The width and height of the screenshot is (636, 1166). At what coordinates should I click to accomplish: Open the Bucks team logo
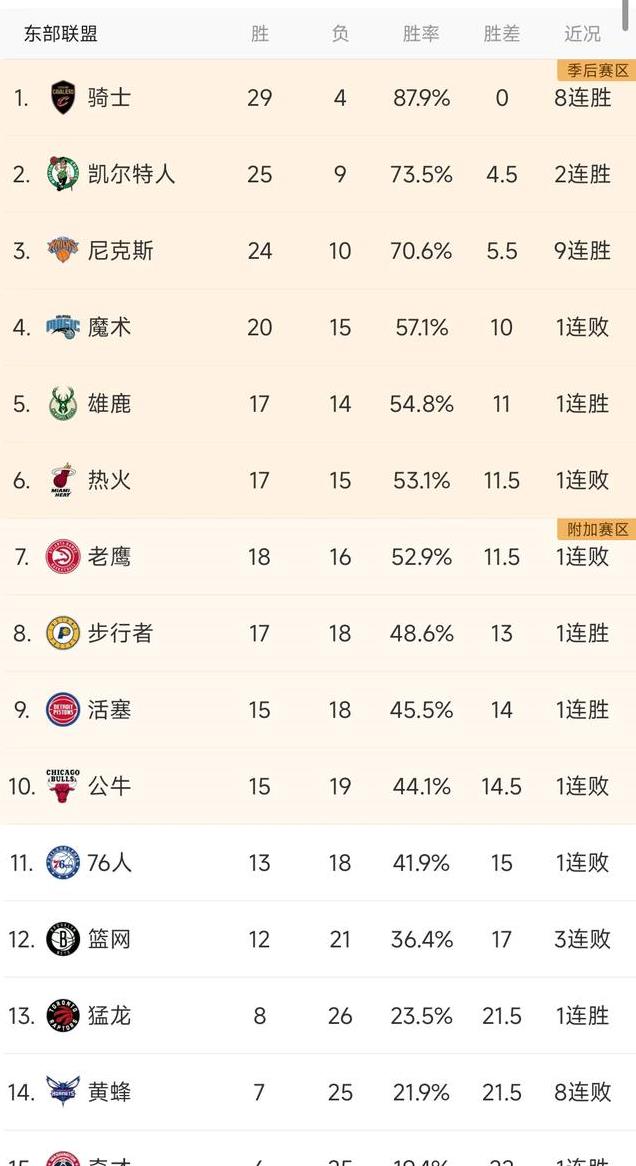[63, 404]
